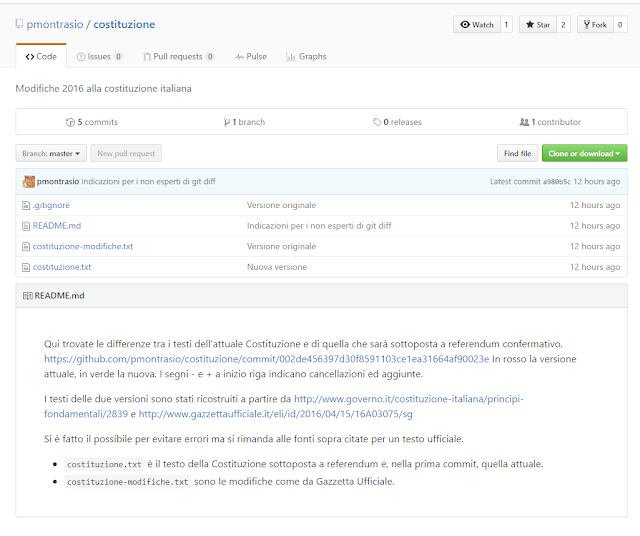Click the releases tag icon
This screenshot has width=640, height=536.
(x=377, y=122)
